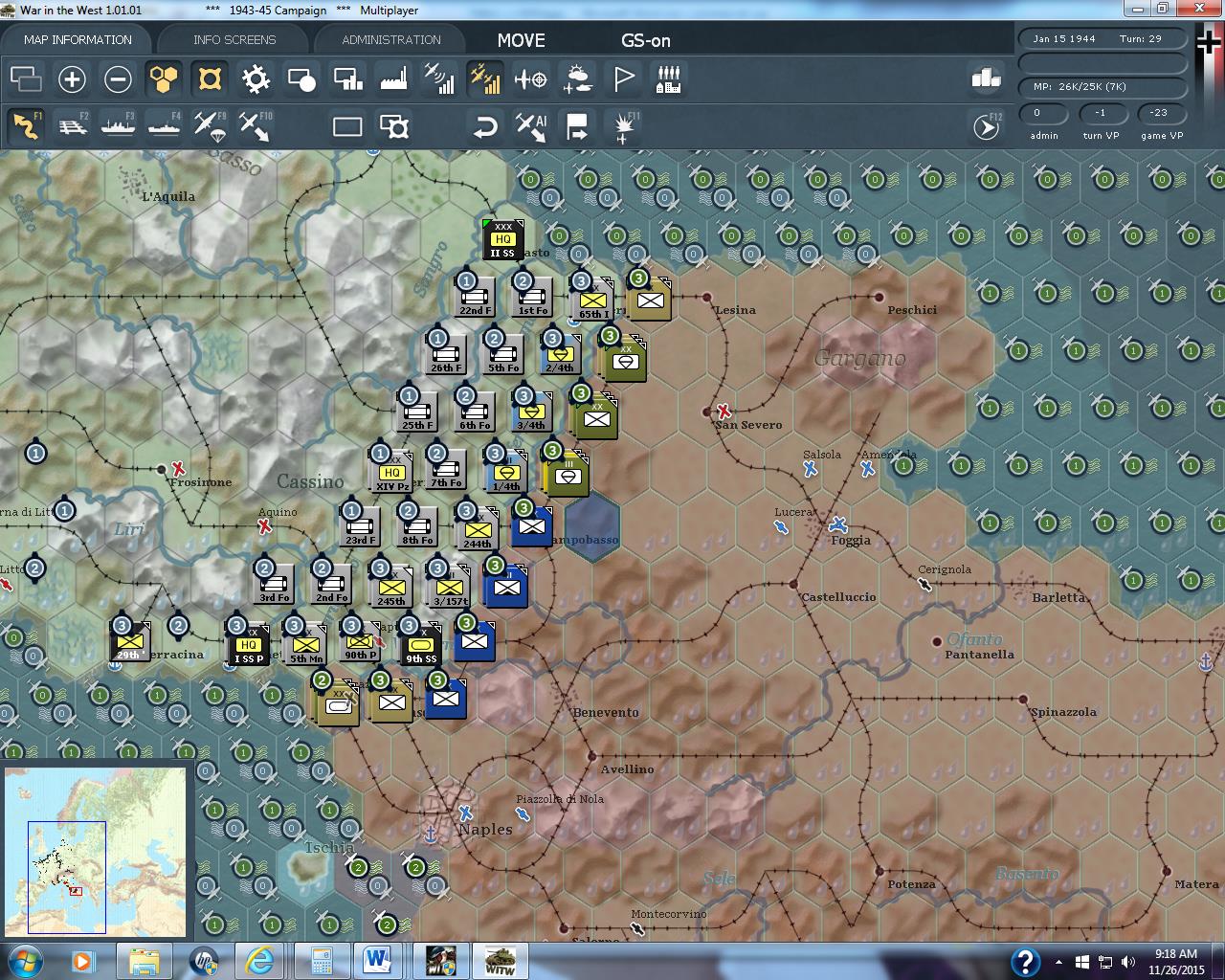Click the highlighted Campobasso hex

click(592, 528)
